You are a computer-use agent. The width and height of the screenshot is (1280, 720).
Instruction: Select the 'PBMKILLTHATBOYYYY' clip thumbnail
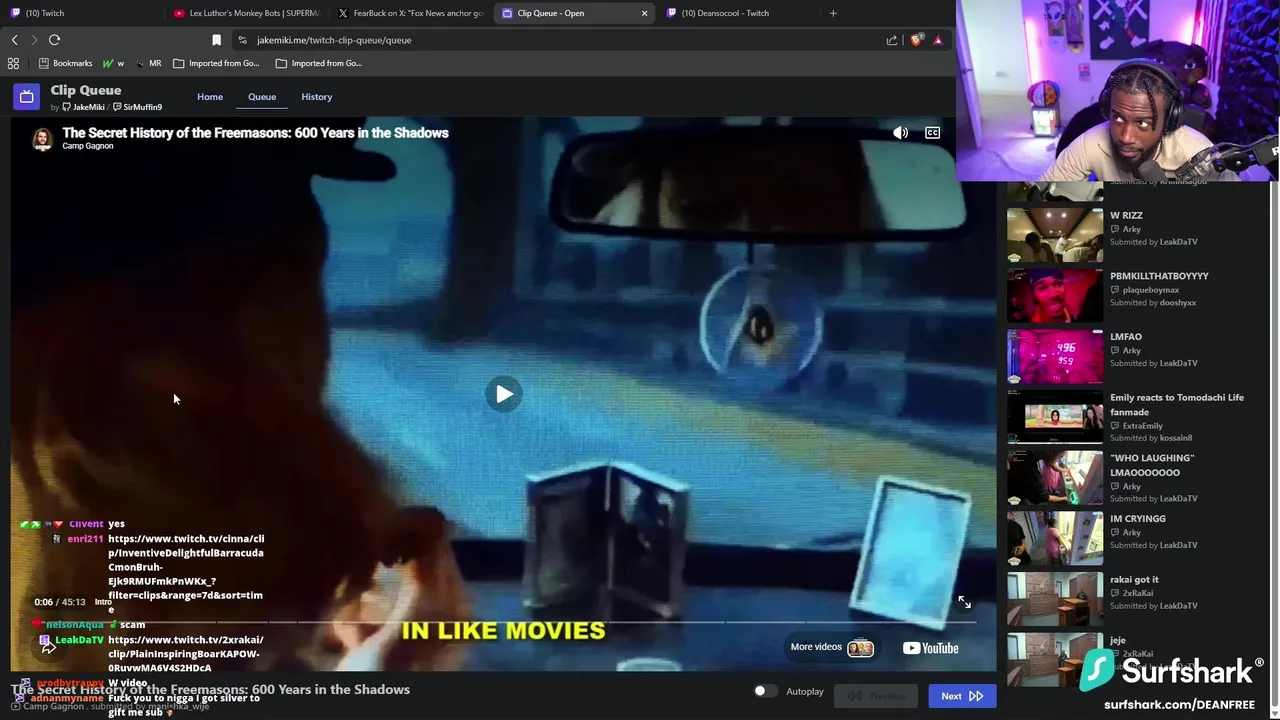[1055, 295]
